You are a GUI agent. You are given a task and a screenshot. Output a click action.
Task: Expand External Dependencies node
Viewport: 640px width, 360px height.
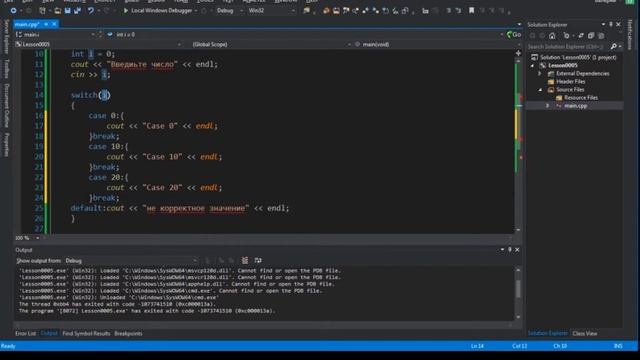coord(540,73)
